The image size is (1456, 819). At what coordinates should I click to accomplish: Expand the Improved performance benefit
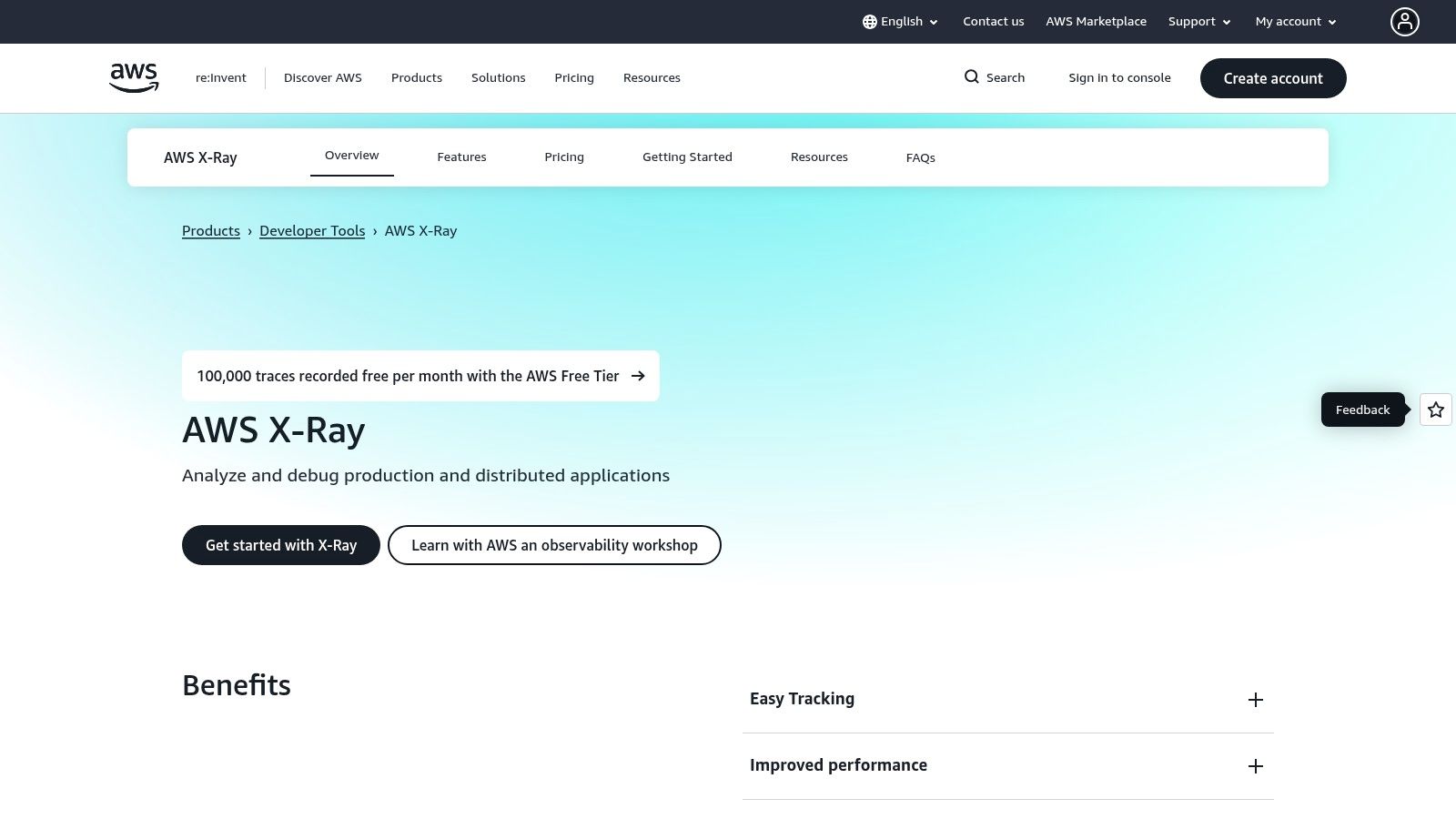1256,766
